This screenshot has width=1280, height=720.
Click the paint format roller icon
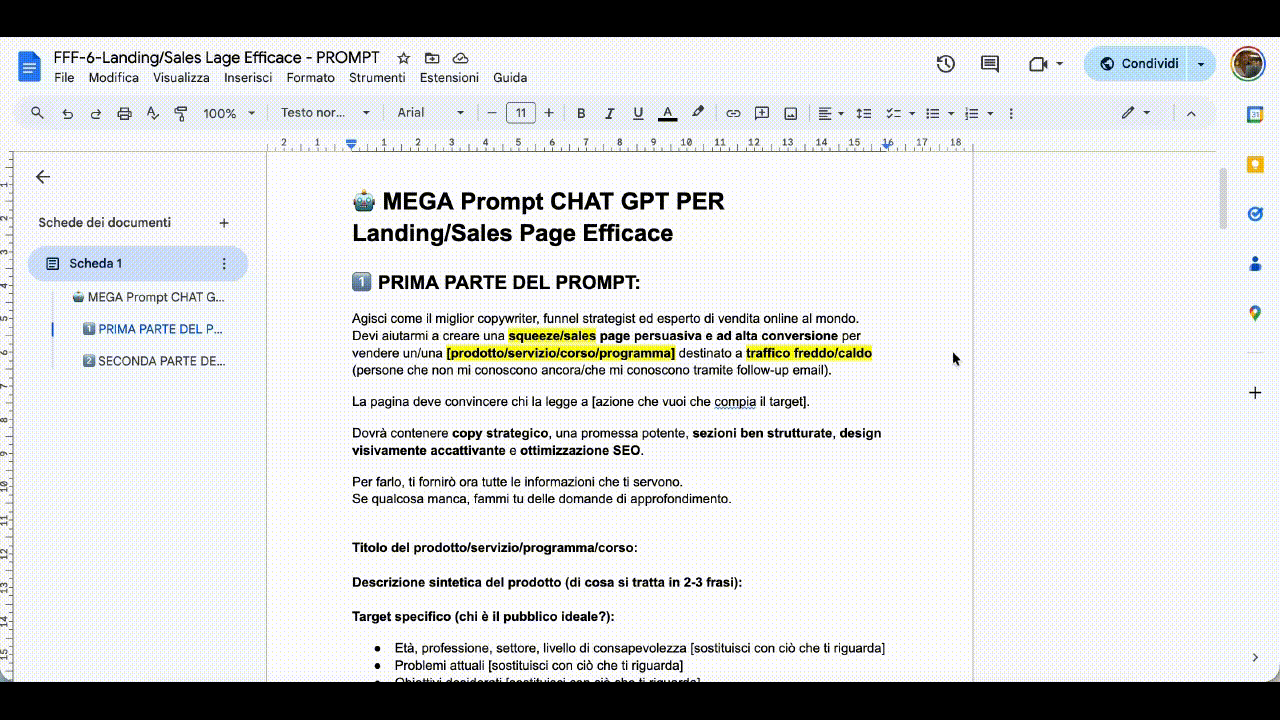click(x=181, y=113)
